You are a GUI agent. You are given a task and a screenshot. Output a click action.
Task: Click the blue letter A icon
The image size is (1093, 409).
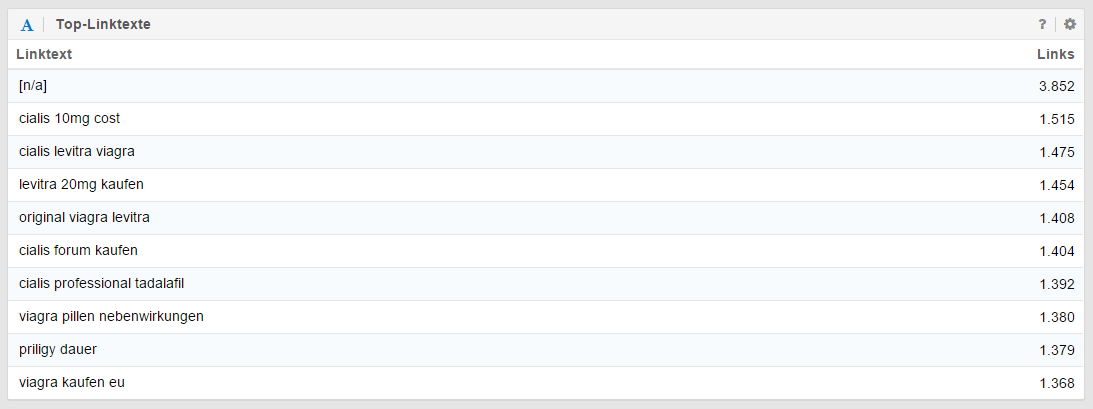[x=27, y=24]
